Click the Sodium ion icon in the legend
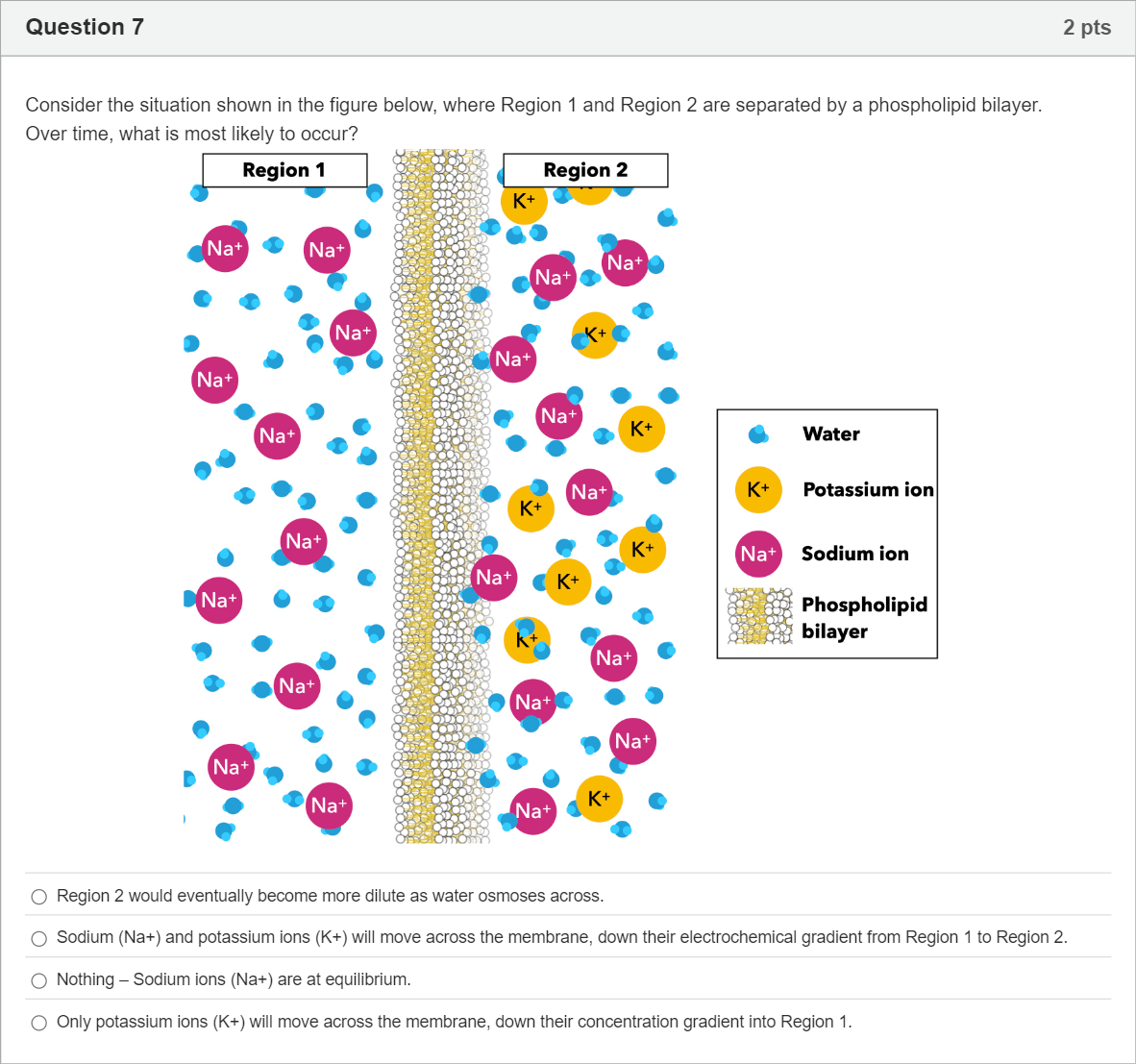Viewport: 1136px width, 1064px height. pyautogui.click(x=758, y=554)
